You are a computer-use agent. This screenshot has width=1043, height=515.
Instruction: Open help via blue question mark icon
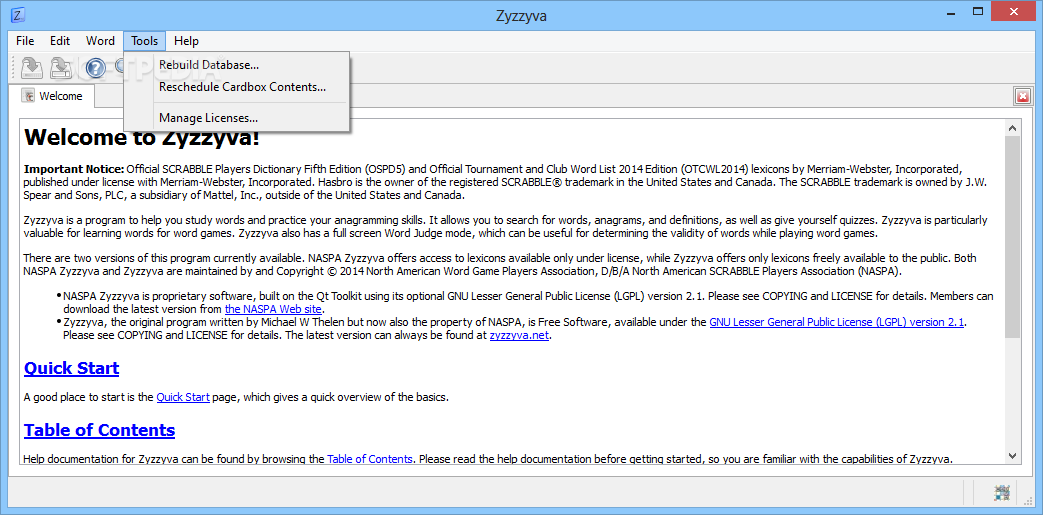pyautogui.click(x=96, y=68)
